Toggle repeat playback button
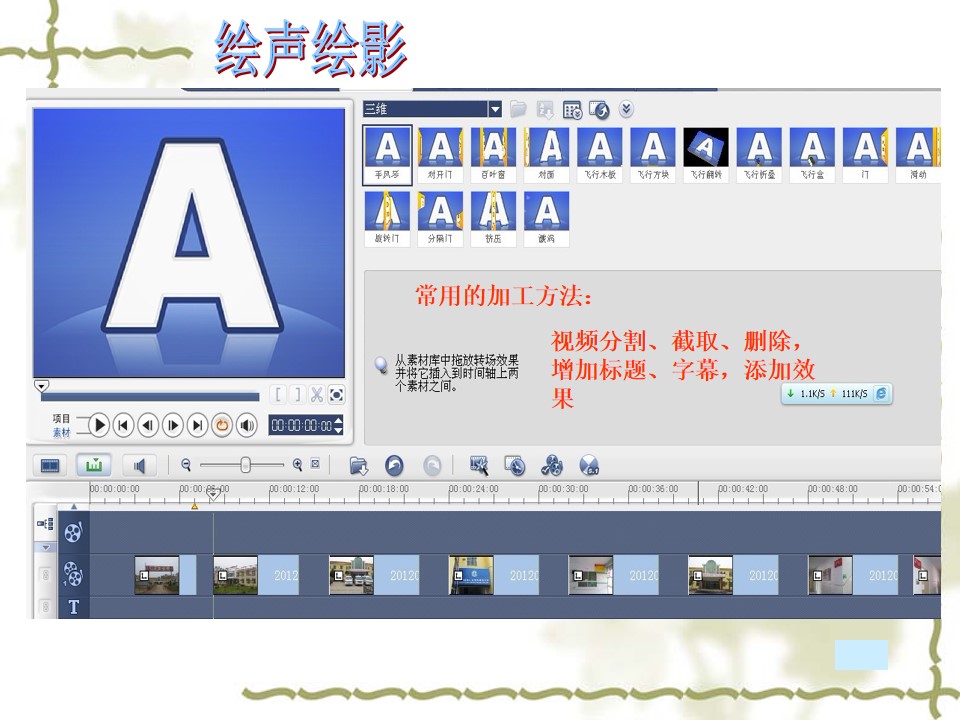 tap(222, 425)
